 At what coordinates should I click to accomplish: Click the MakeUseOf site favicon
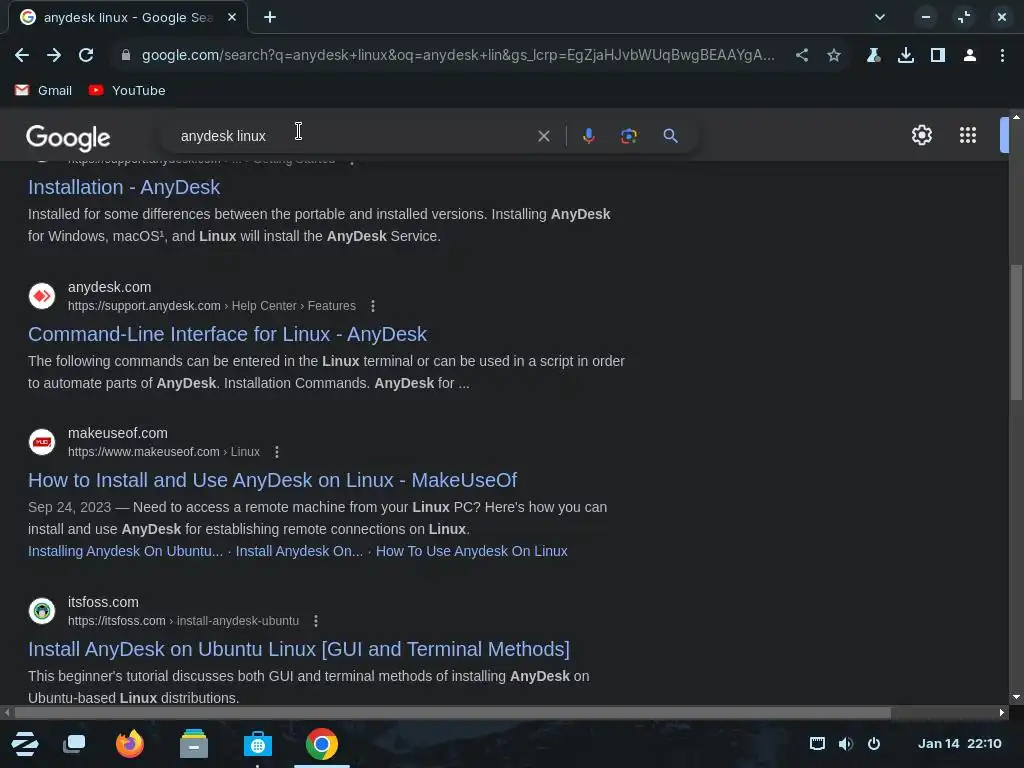(x=42, y=442)
